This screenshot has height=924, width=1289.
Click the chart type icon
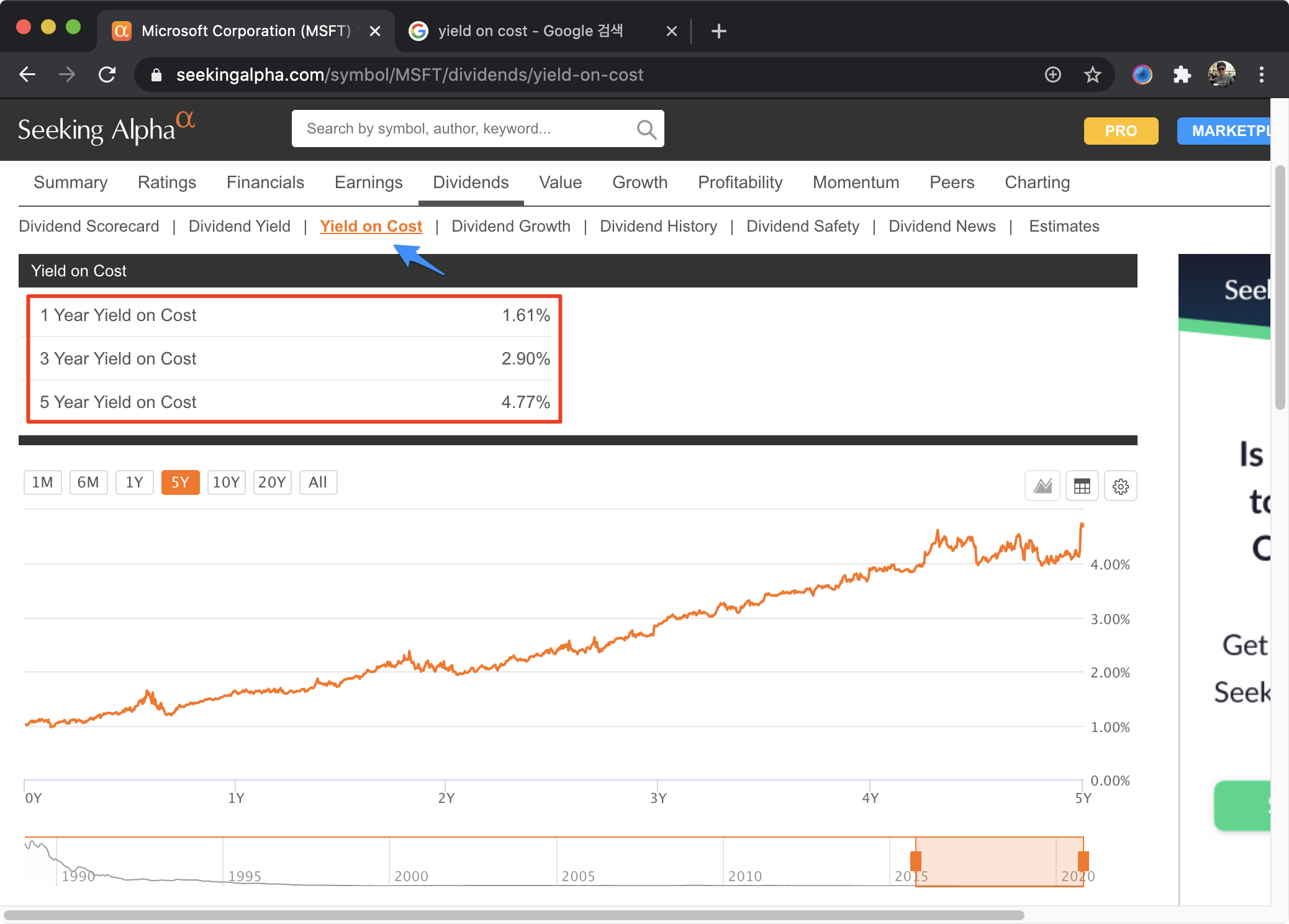(x=1043, y=486)
